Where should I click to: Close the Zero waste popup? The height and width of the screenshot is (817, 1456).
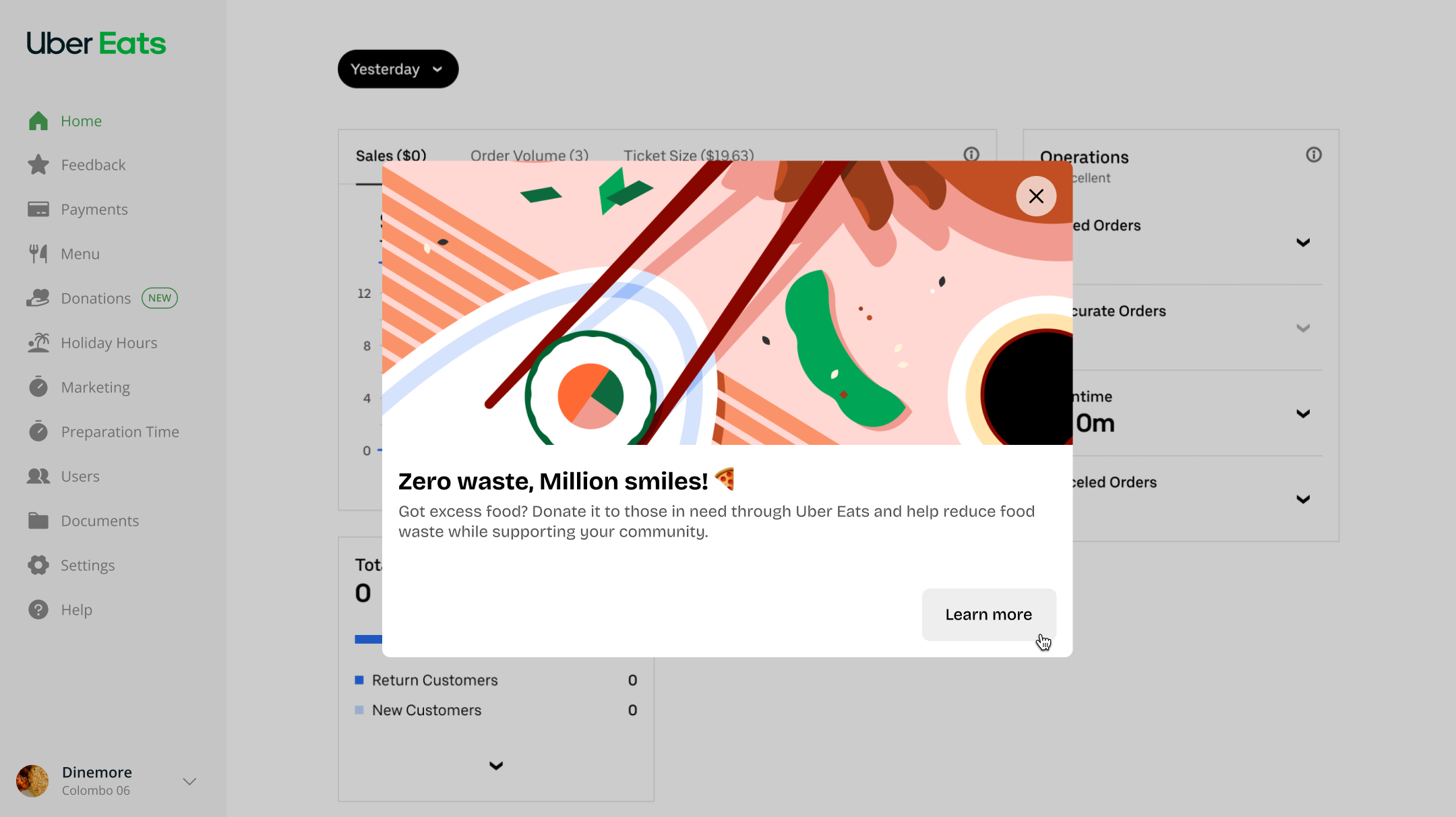[1035, 196]
